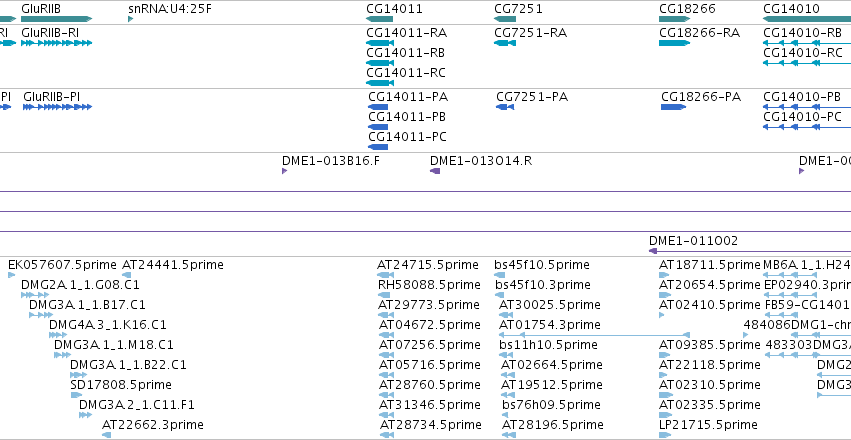Select the CG7251 gene label

[518, 9]
